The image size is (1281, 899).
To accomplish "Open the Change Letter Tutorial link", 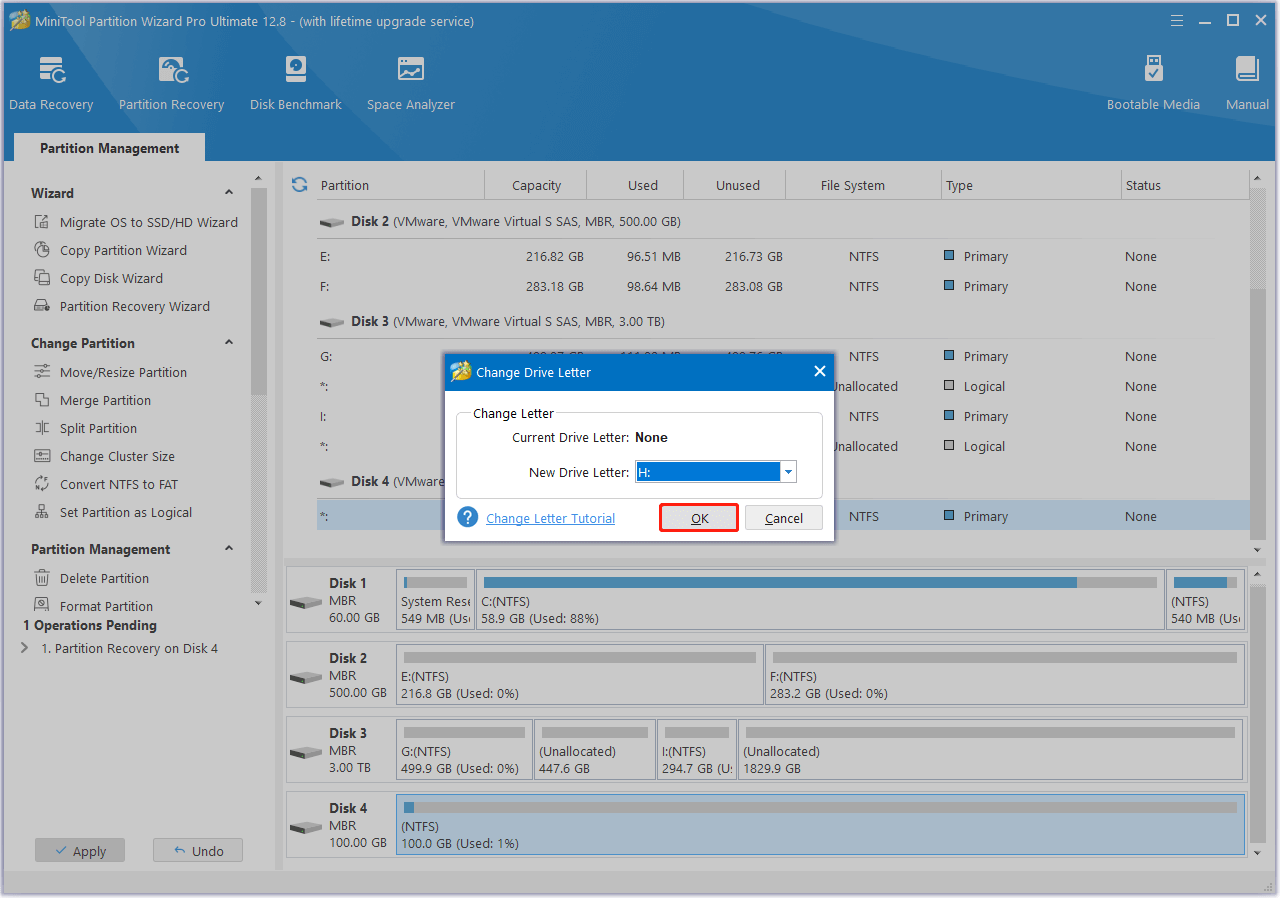I will (550, 518).
